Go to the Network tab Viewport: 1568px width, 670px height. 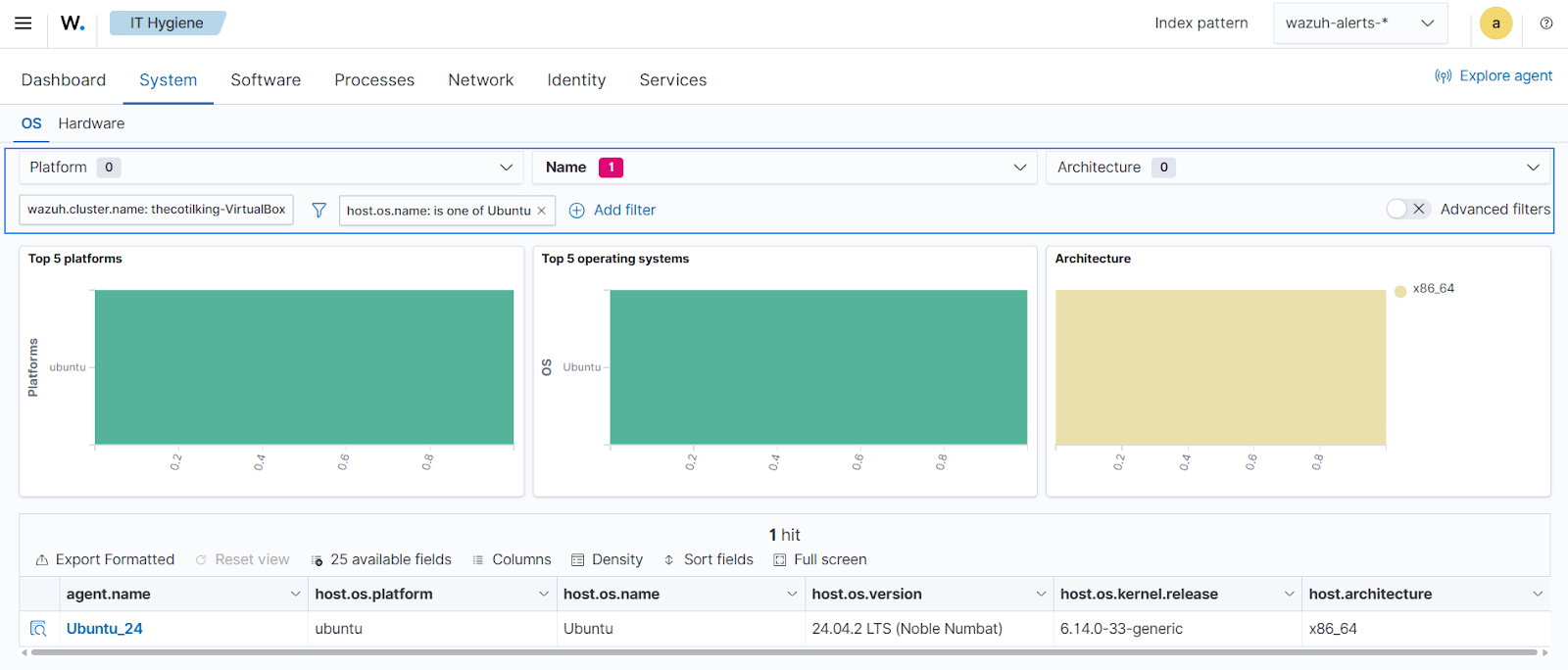(x=481, y=80)
